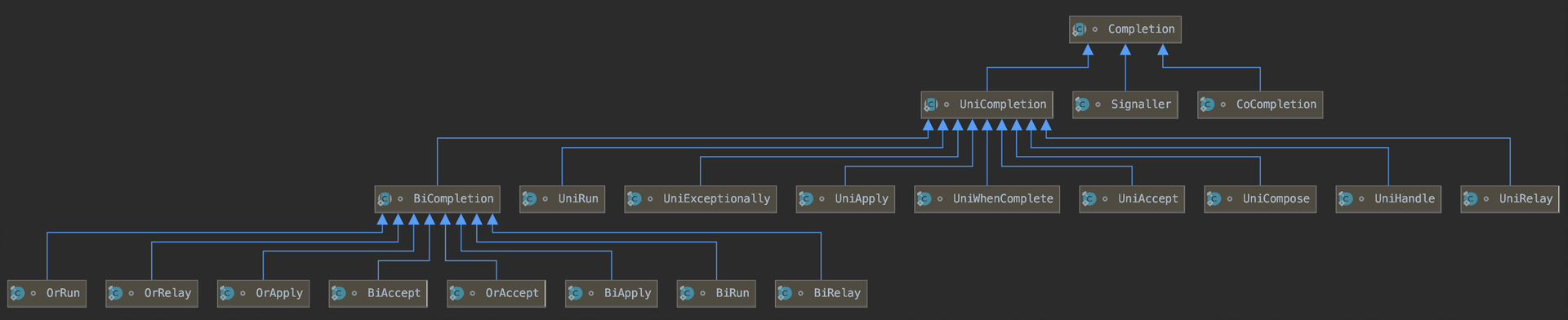The width and height of the screenshot is (1568, 320).
Task: Click the OrRun class icon
Action: coord(17,293)
